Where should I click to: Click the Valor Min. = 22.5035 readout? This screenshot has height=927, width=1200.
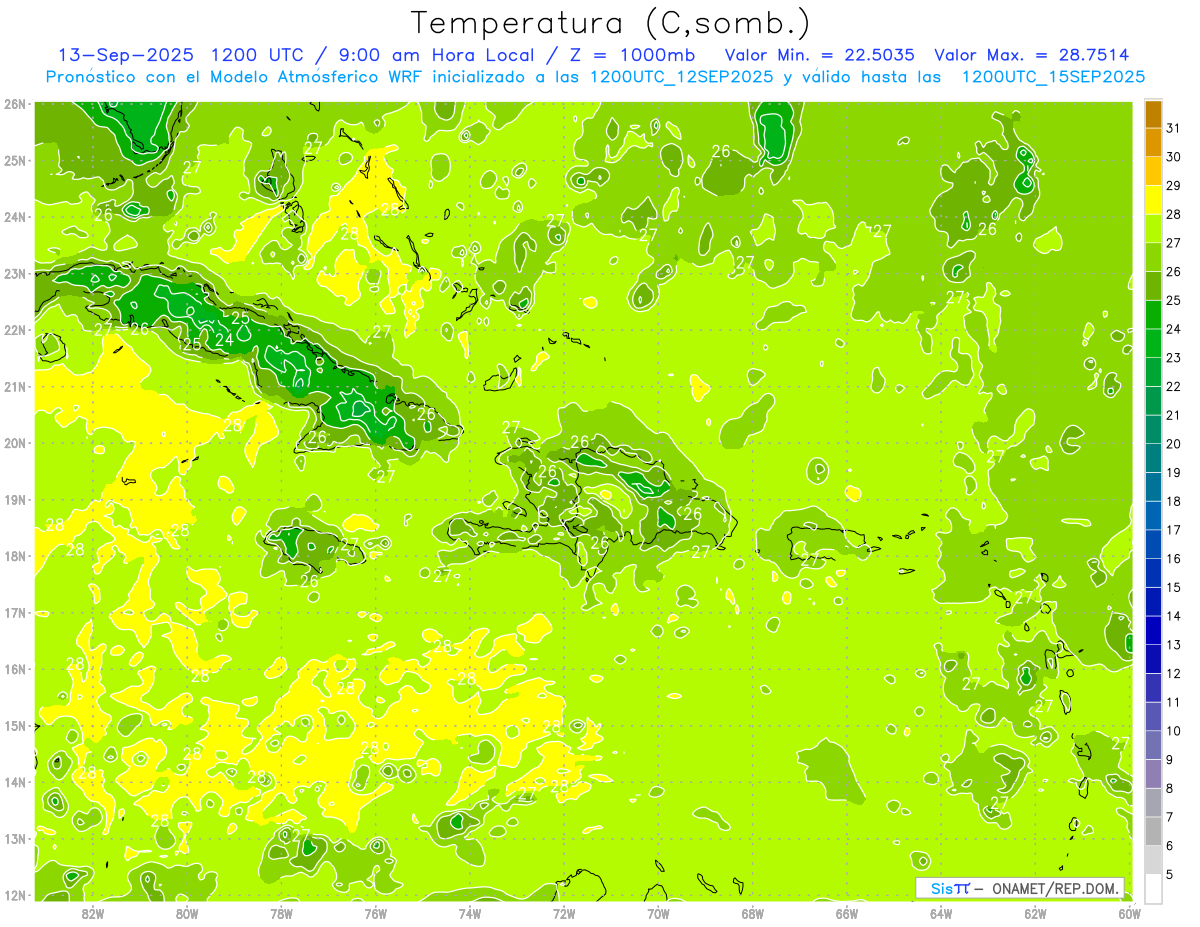[x=819, y=55]
